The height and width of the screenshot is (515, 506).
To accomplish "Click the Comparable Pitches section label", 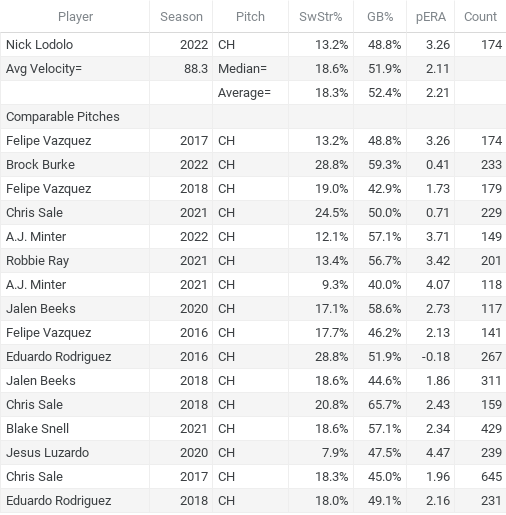I will 63,117.
